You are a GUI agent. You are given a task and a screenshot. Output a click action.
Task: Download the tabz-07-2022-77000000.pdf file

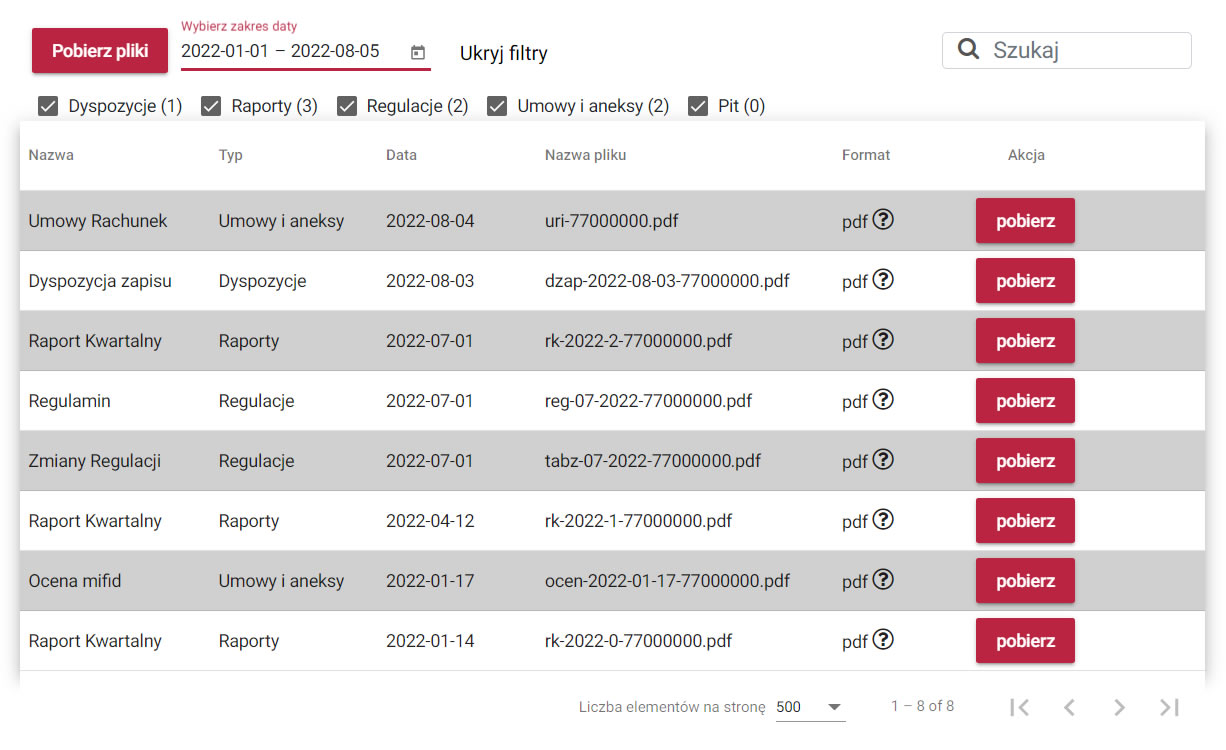pos(1025,461)
